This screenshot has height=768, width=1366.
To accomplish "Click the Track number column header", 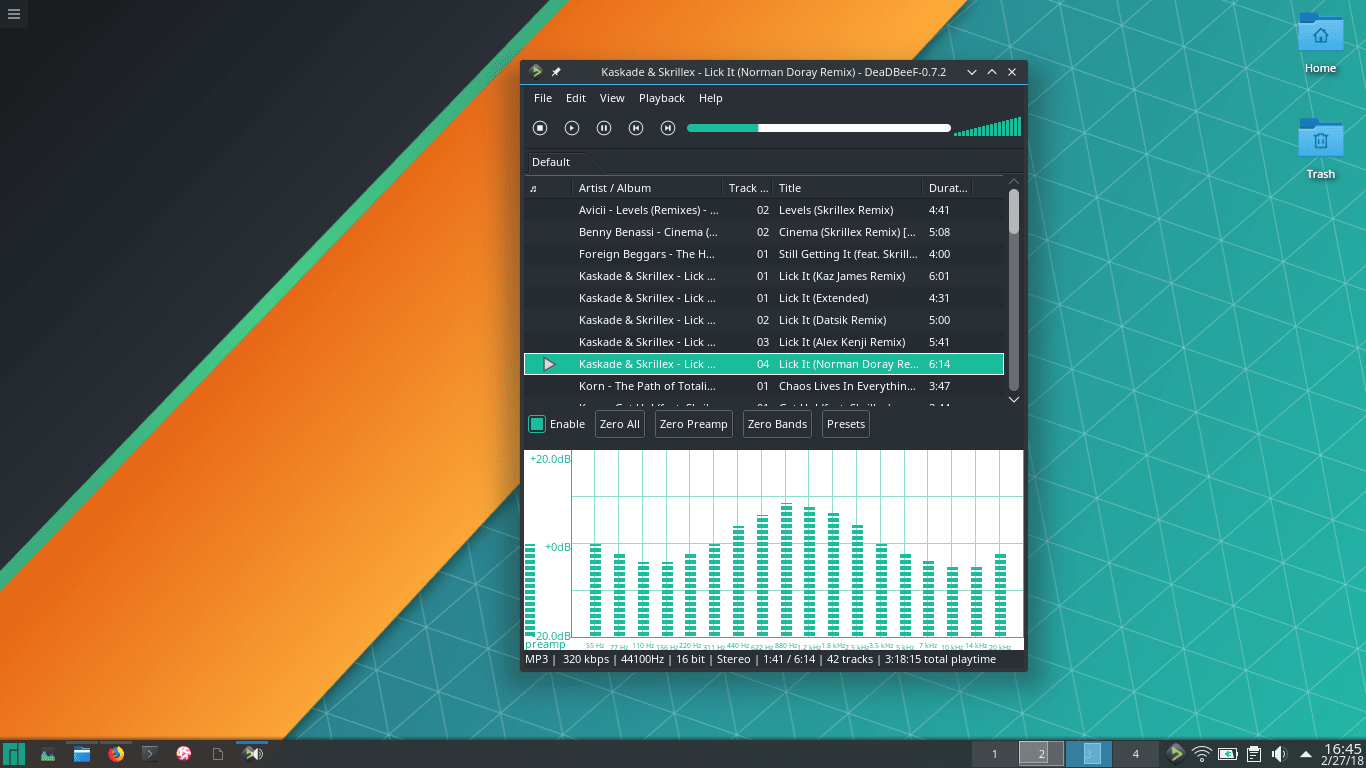I will (748, 188).
